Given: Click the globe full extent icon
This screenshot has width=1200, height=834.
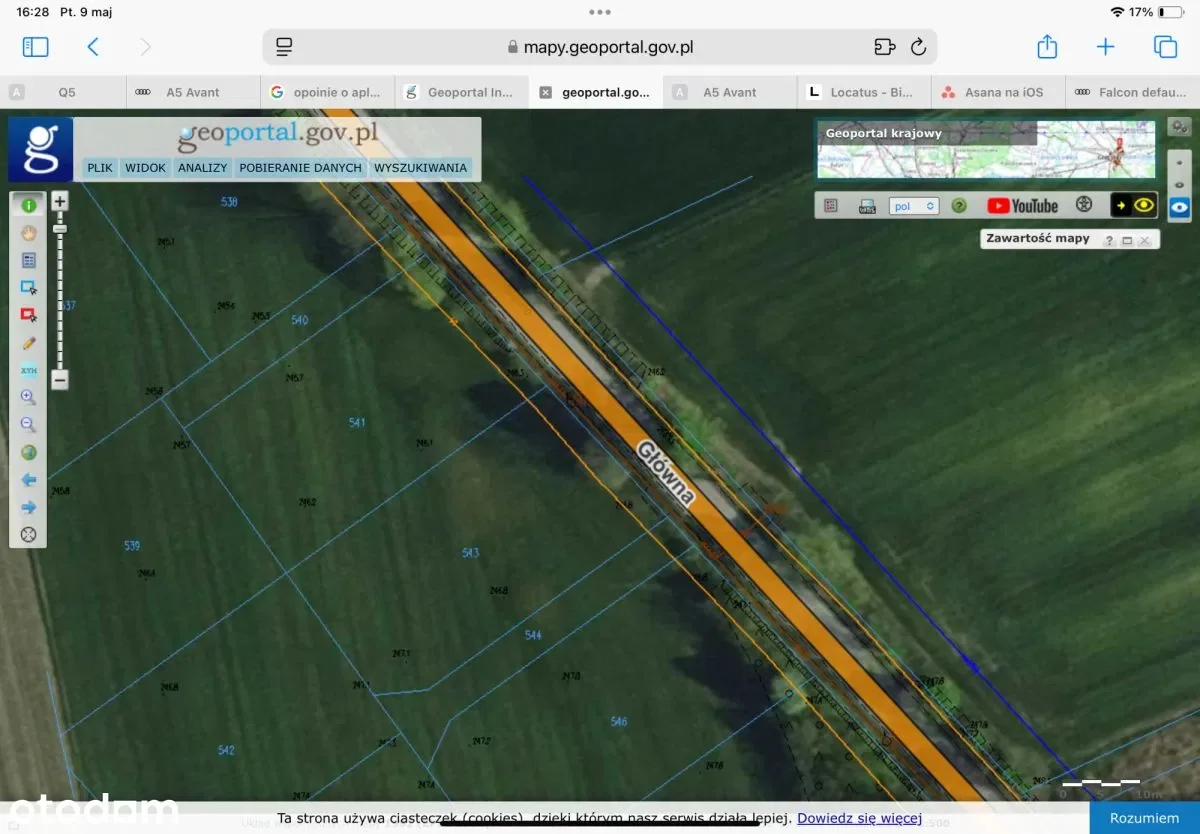Looking at the screenshot, I should (x=28, y=452).
